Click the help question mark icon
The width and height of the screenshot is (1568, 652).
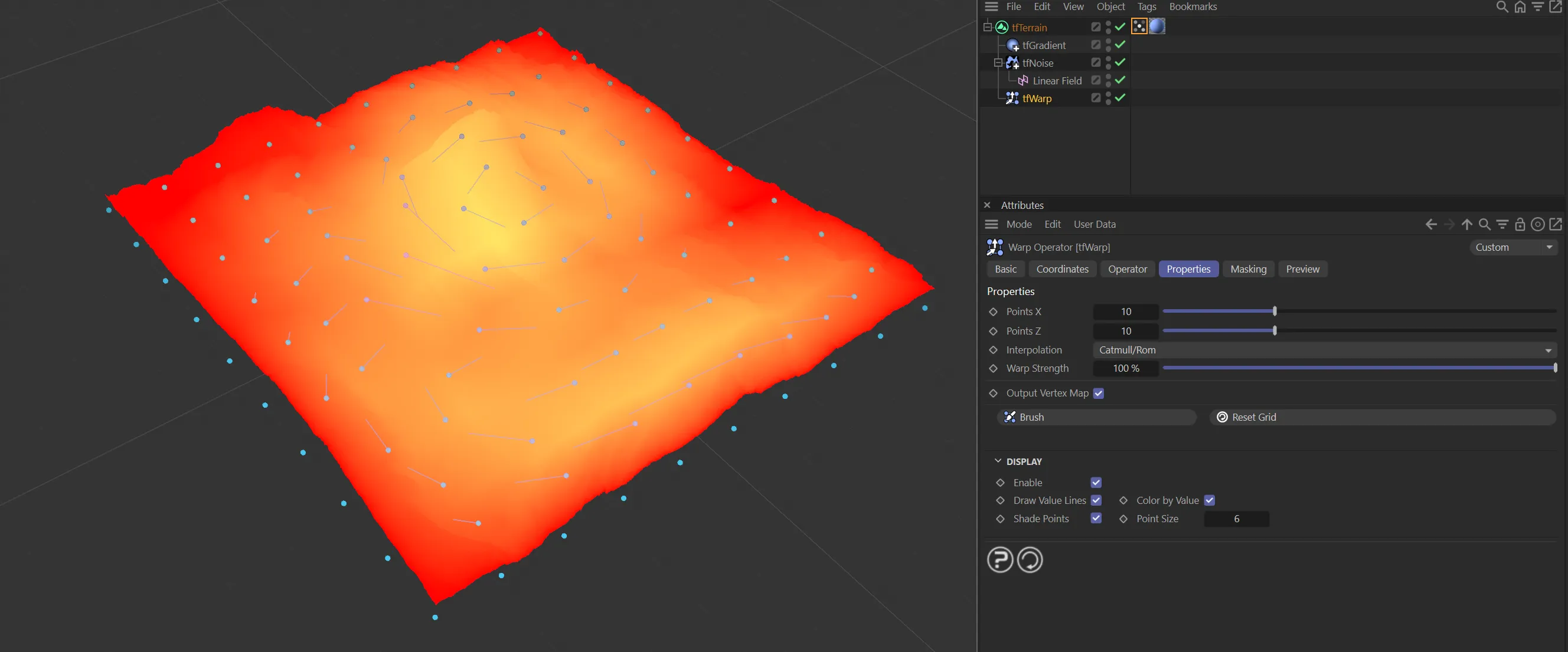coord(999,559)
